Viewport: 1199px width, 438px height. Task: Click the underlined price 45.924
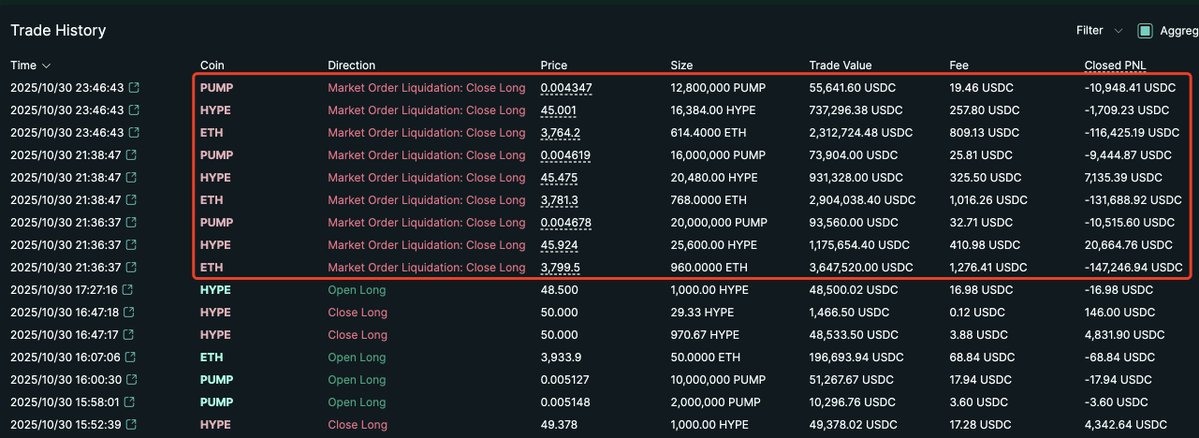[x=559, y=245]
